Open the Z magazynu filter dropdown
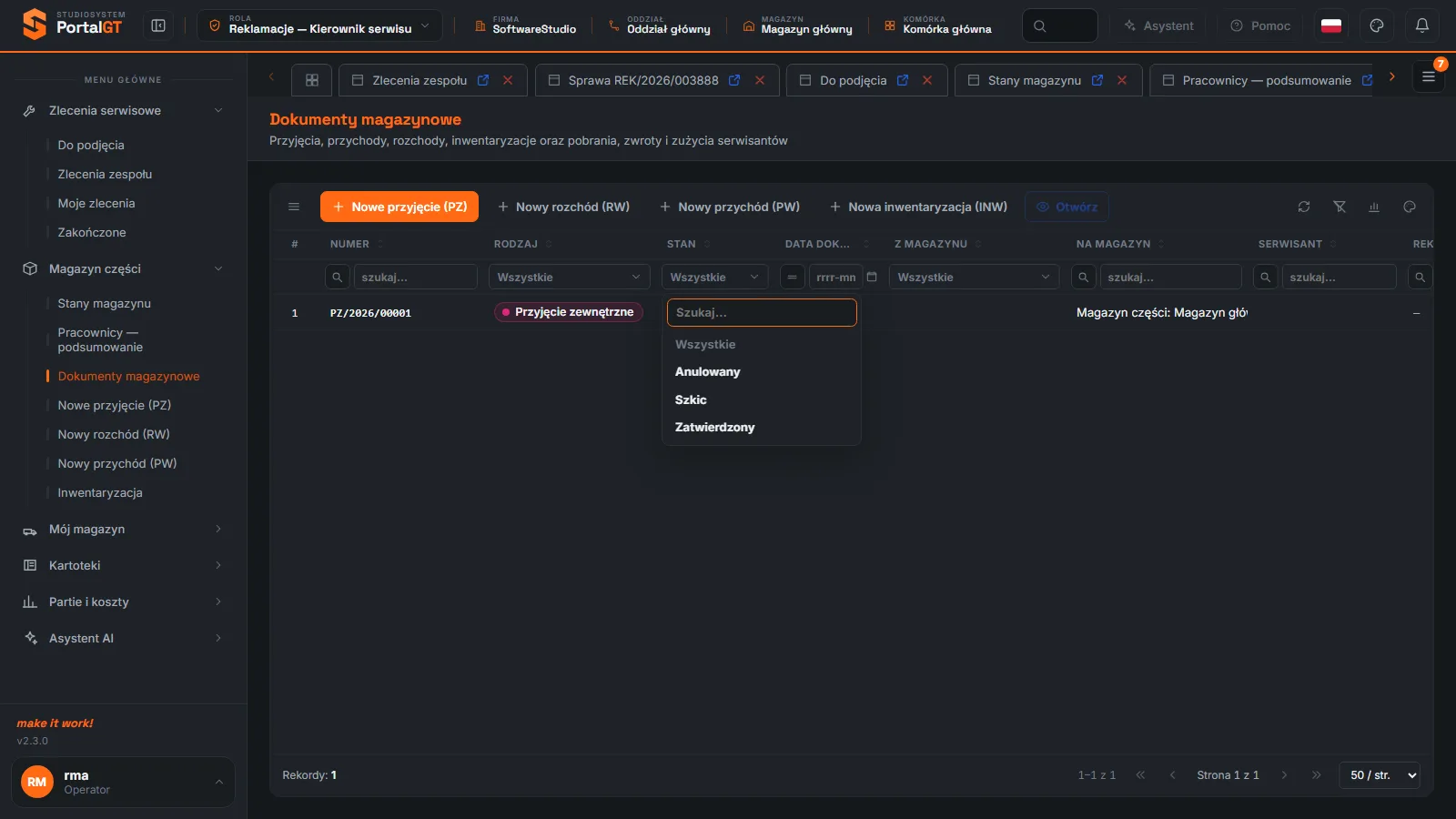Viewport: 1456px width, 819px height. (974, 277)
